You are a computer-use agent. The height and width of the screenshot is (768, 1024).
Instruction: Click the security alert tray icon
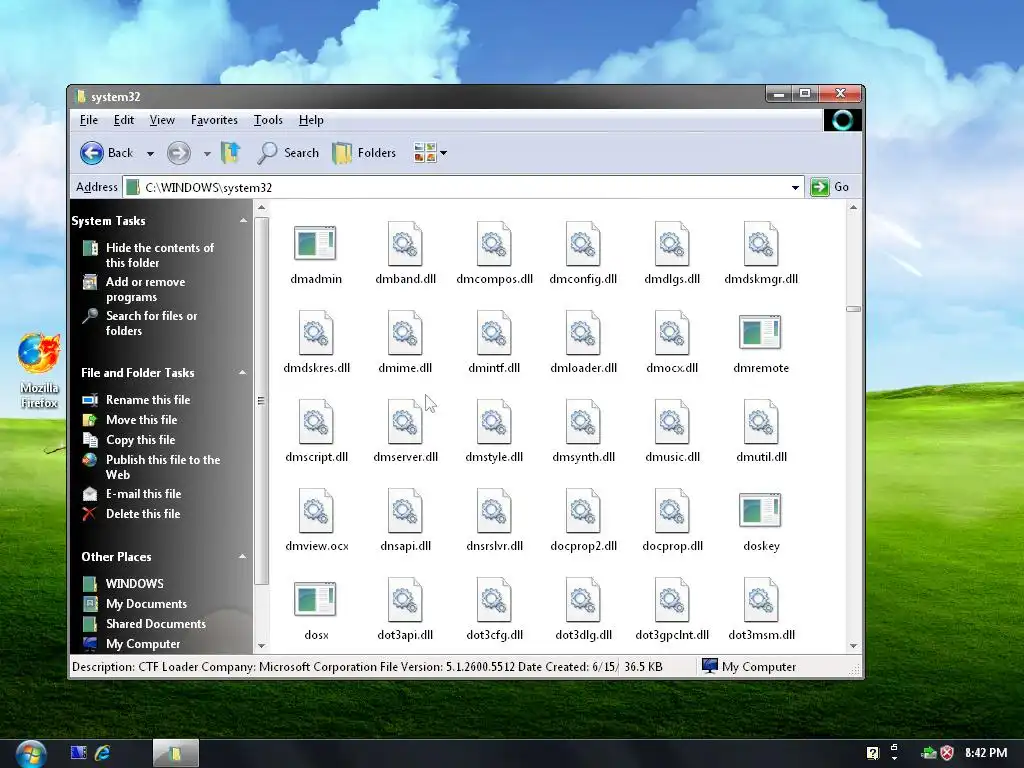tap(946, 753)
